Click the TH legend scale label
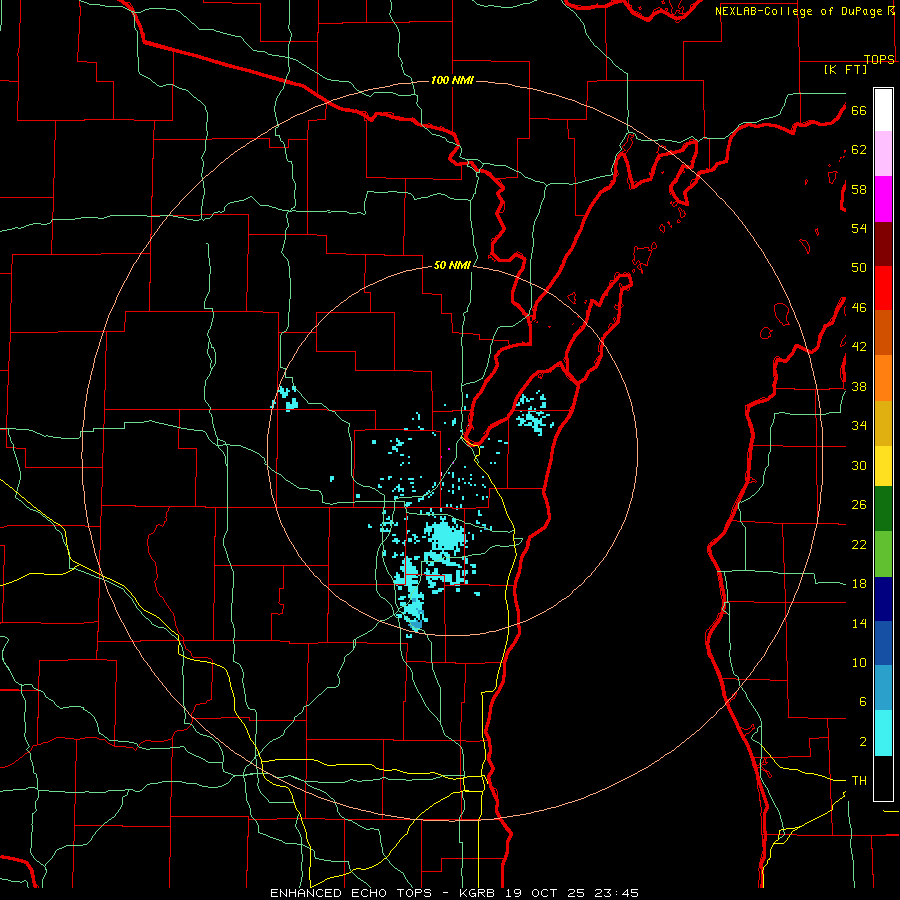Image resolution: width=900 pixels, height=900 pixels. (x=859, y=781)
